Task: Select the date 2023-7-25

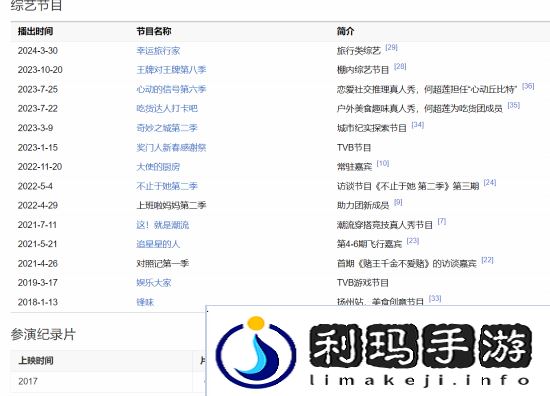Action: tap(38, 89)
